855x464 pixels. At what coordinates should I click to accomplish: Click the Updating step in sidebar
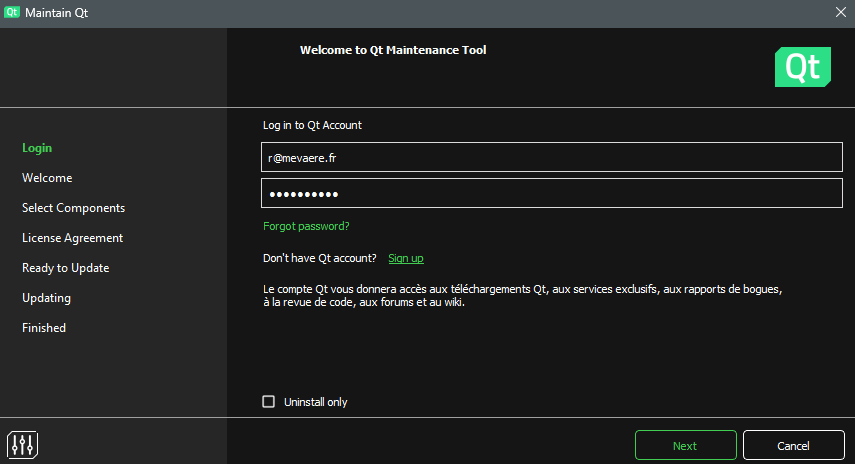tap(46, 298)
